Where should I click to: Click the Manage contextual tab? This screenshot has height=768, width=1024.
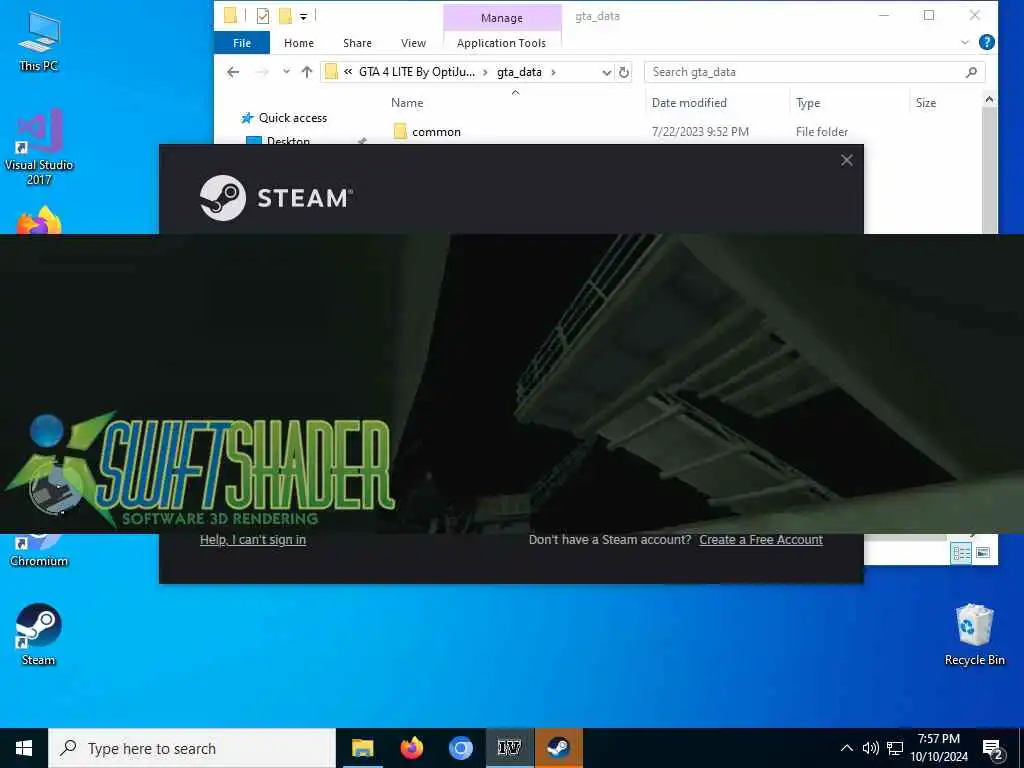(502, 18)
